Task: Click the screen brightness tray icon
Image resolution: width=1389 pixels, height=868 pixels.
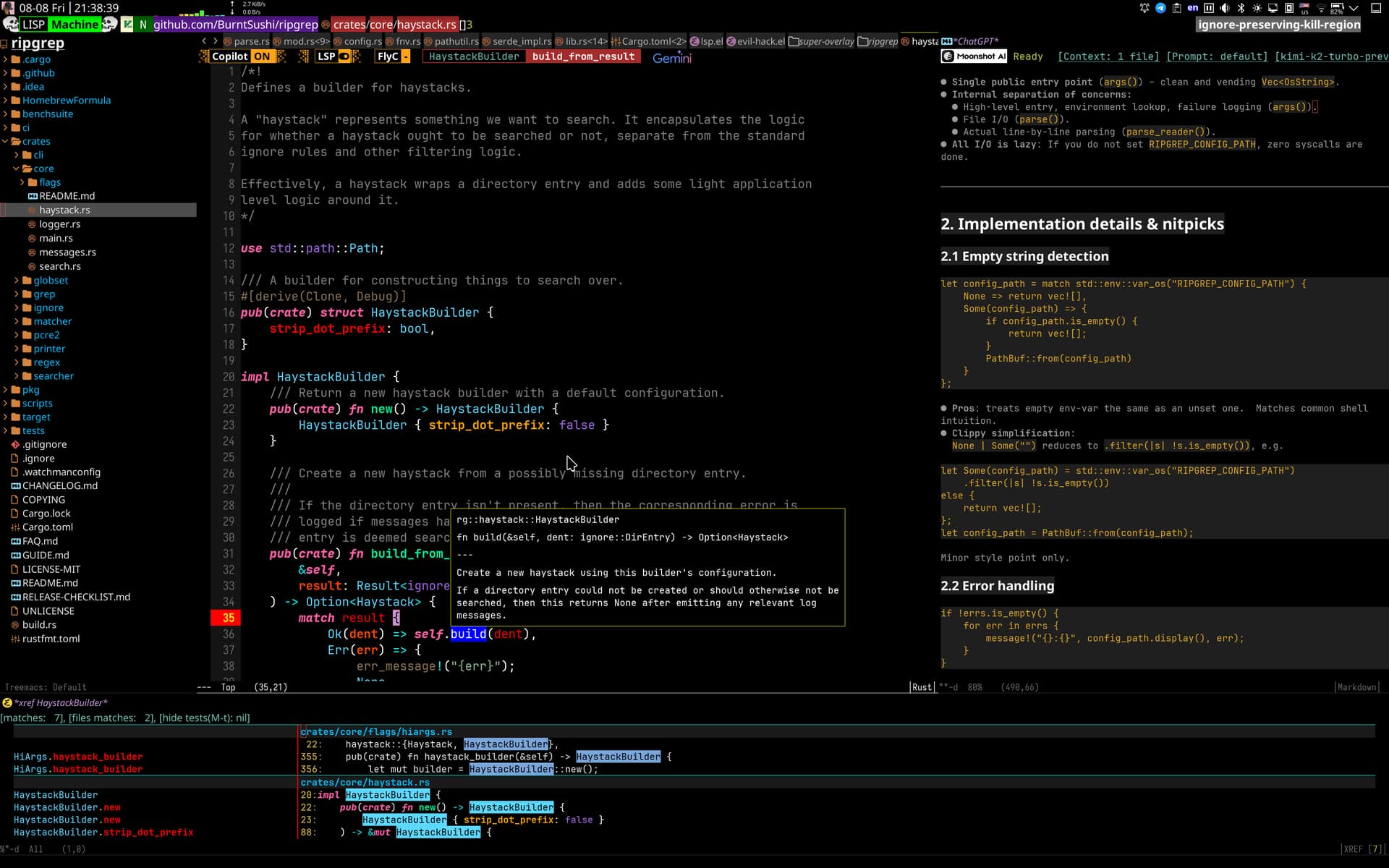Action: 1257,8
